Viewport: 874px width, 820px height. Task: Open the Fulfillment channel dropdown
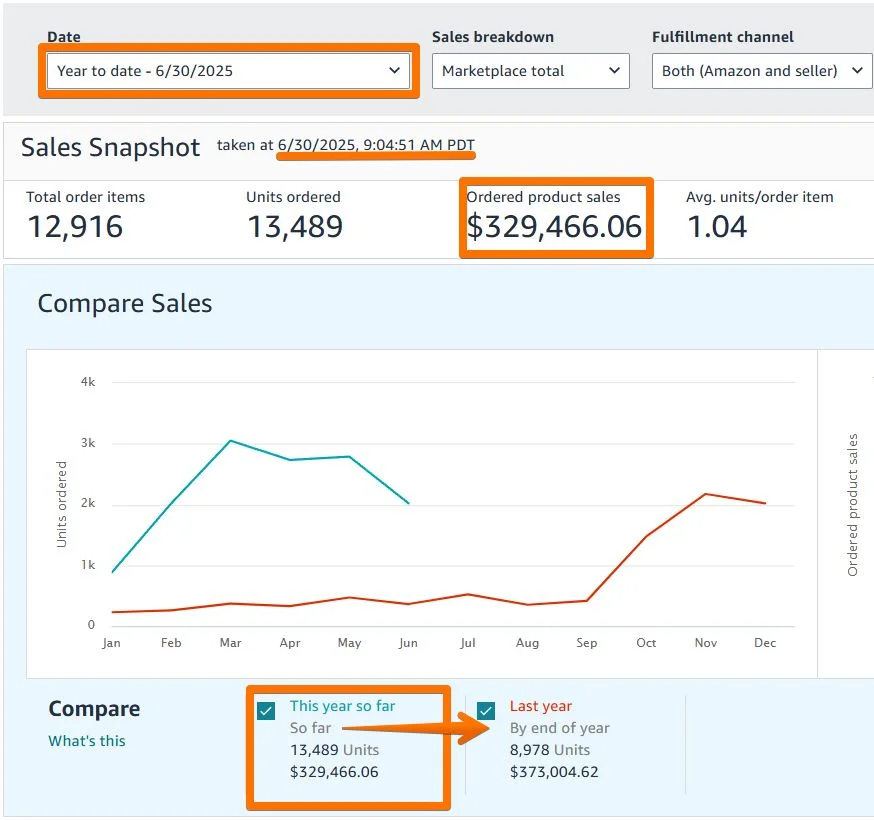pyautogui.click(x=761, y=71)
